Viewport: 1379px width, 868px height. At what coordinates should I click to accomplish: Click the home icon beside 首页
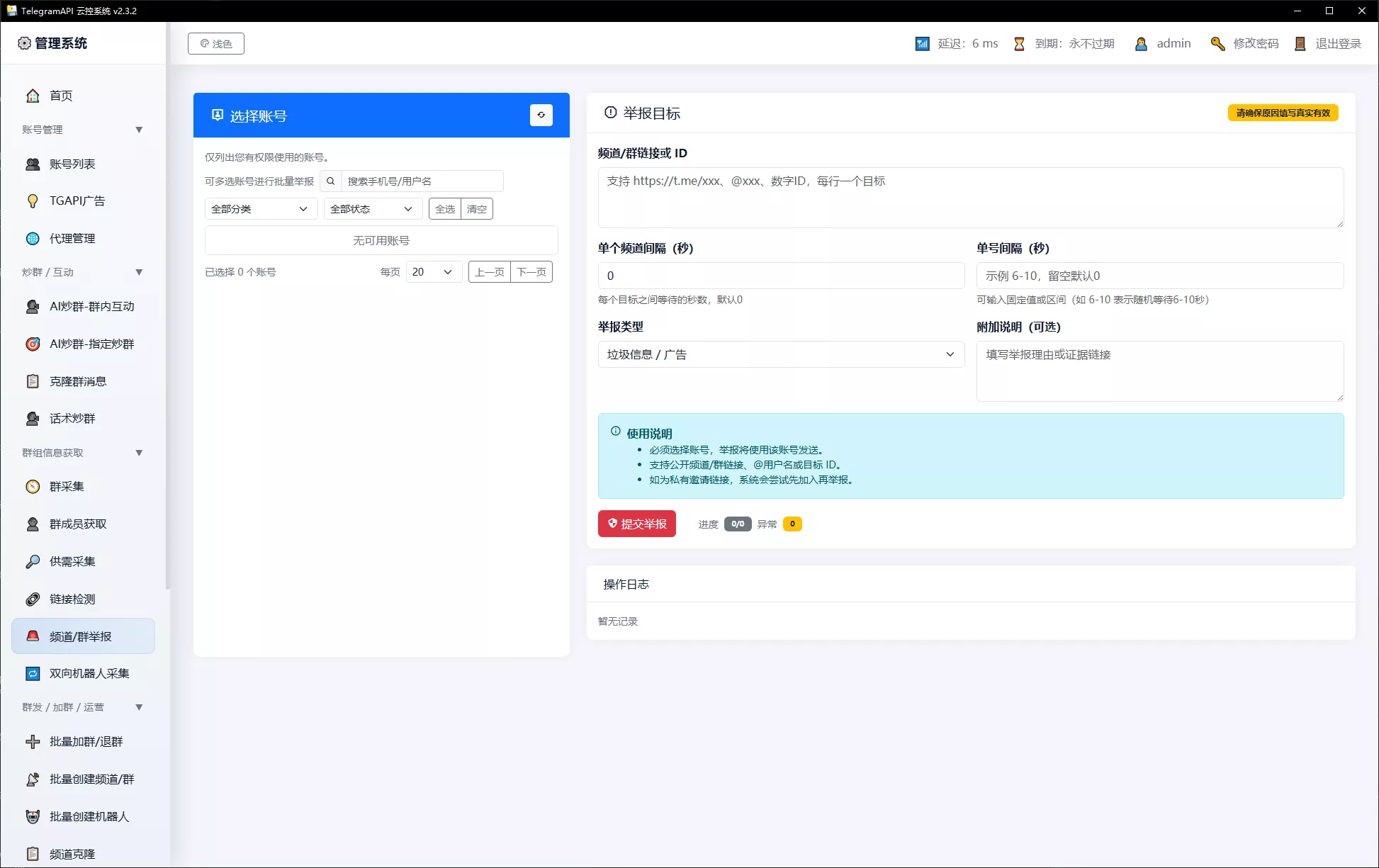click(33, 96)
